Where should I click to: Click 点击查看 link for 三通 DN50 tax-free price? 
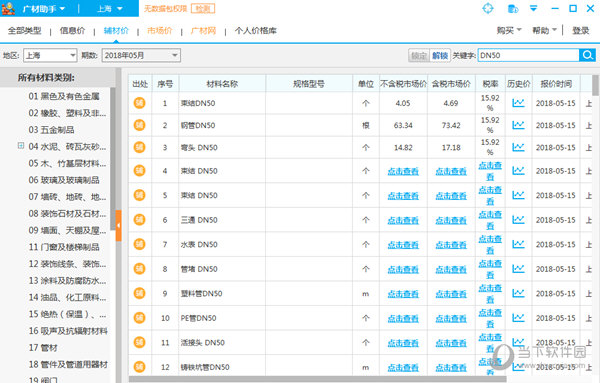pos(403,220)
